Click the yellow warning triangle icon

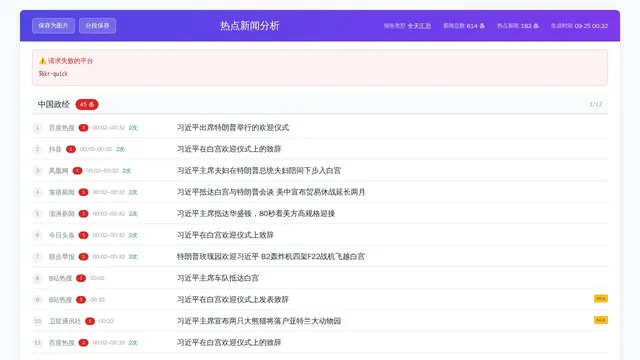point(42,61)
